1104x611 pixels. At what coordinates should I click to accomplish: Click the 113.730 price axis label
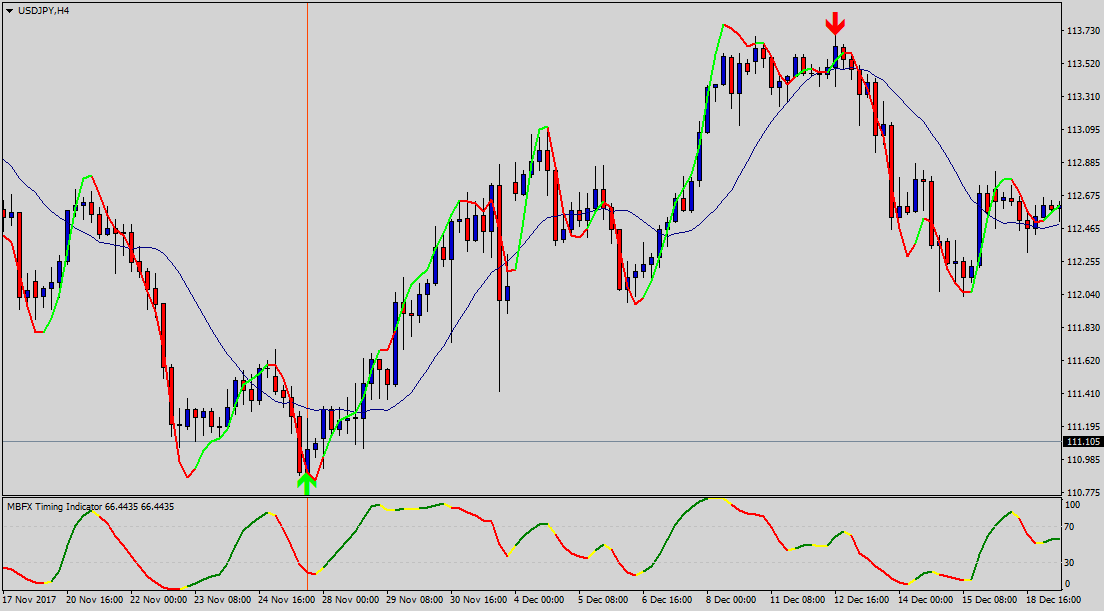click(1082, 31)
